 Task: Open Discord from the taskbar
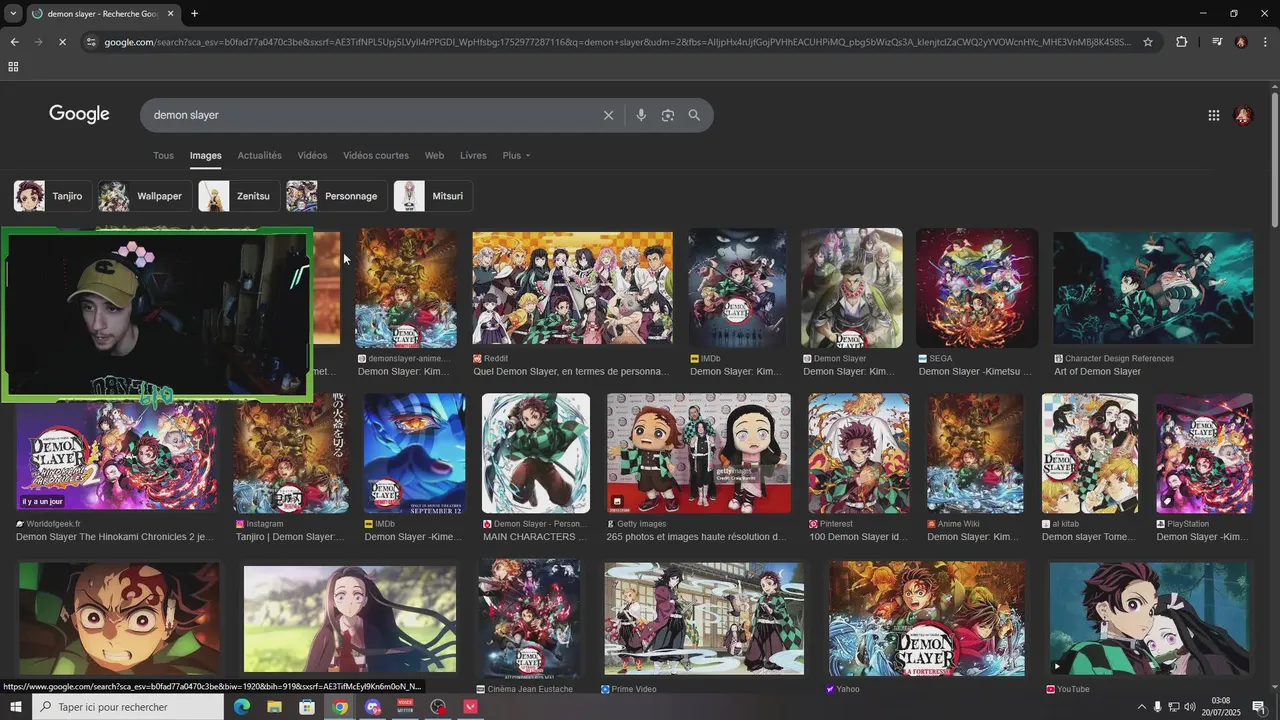tap(373, 707)
